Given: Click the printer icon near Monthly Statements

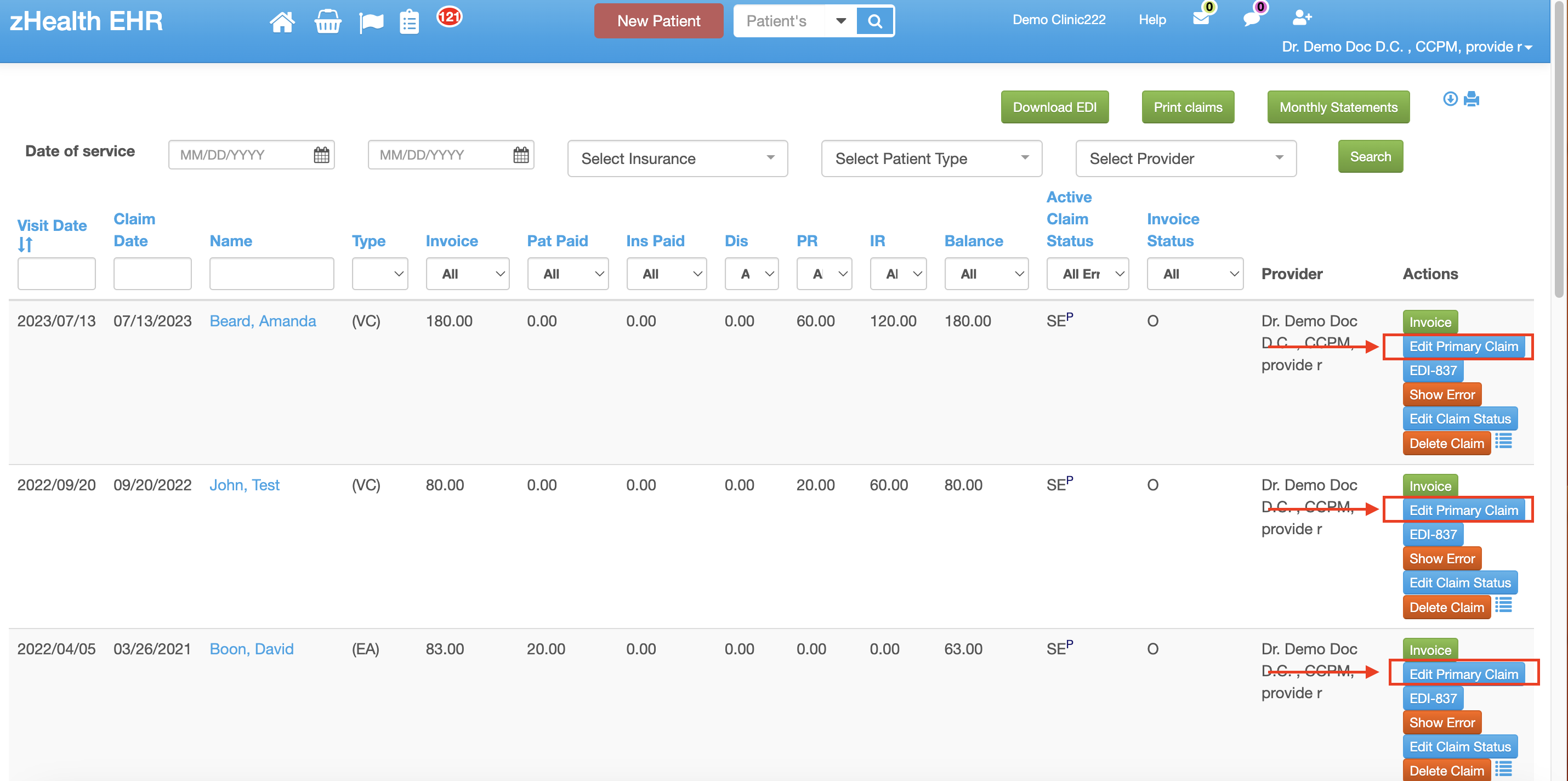Looking at the screenshot, I should [1472, 99].
